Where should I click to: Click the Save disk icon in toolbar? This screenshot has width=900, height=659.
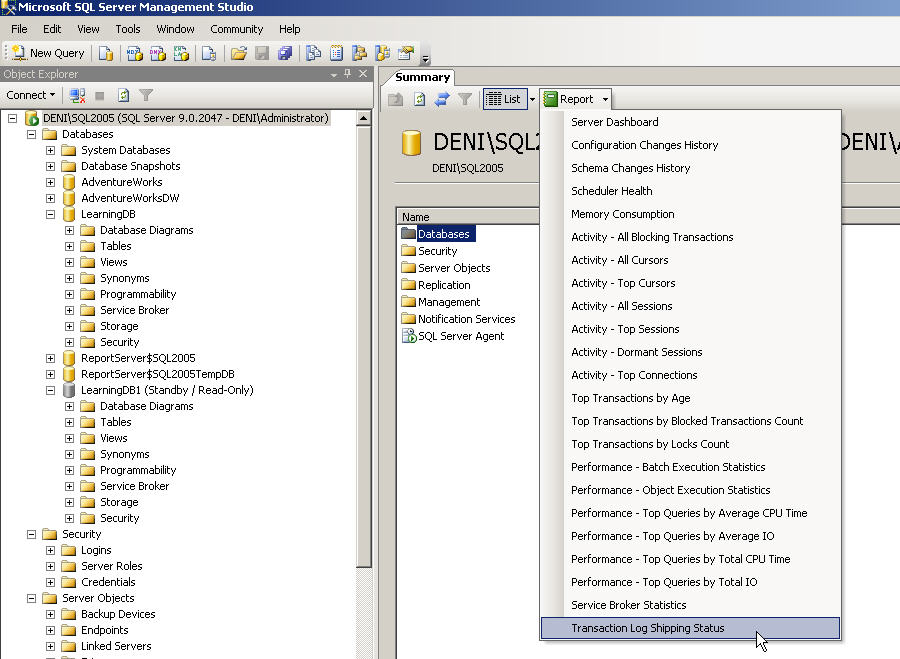(262, 53)
